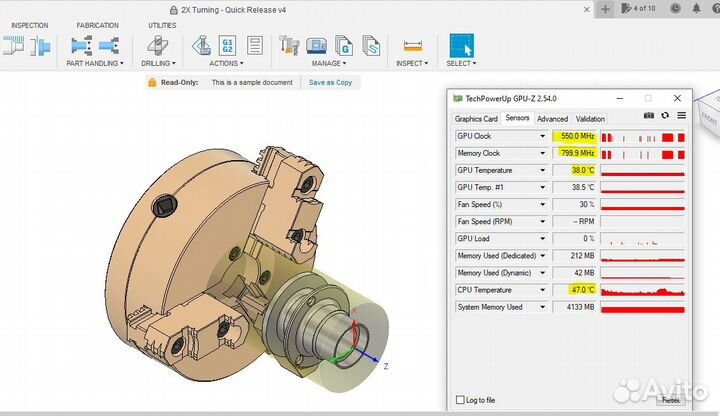The height and width of the screenshot is (416, 720).
Task: Switch to the Graphics Card tab
Action: 476,118
